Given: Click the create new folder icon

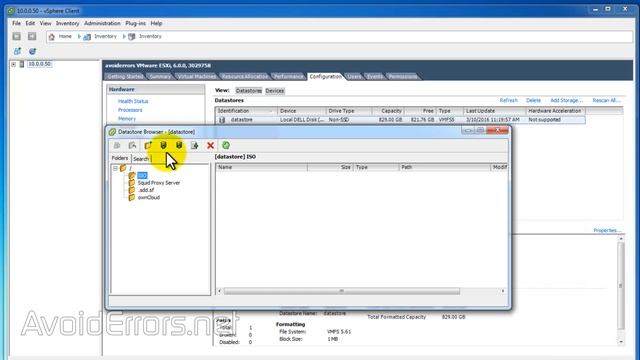Looking at the screenshot, I should (148, 145).
